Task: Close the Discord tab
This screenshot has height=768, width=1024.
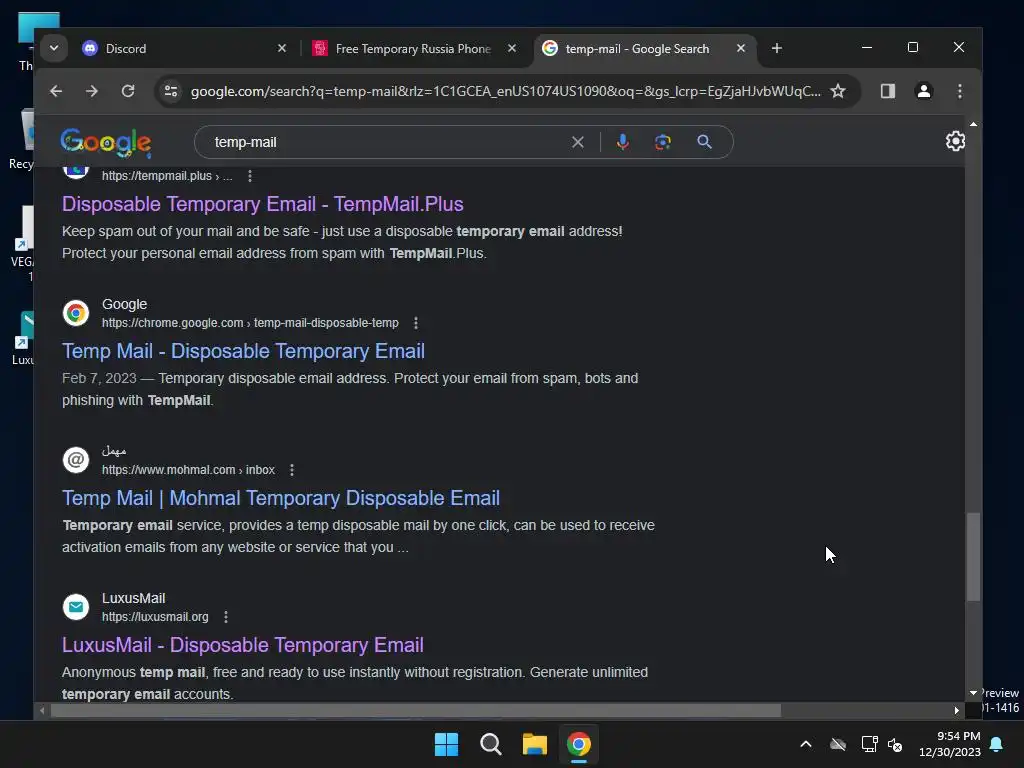Action: pos(281,48)
